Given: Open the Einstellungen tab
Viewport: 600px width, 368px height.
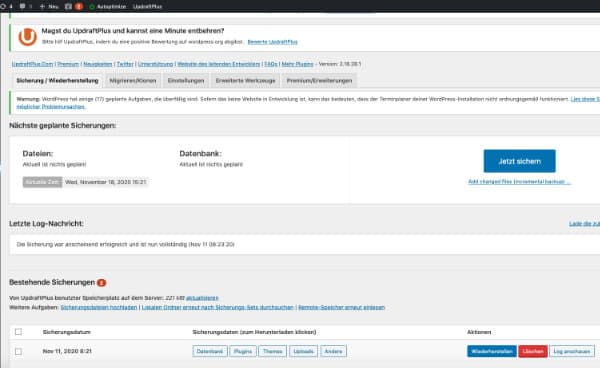Looking at the screenshot, I should point(186,81).
